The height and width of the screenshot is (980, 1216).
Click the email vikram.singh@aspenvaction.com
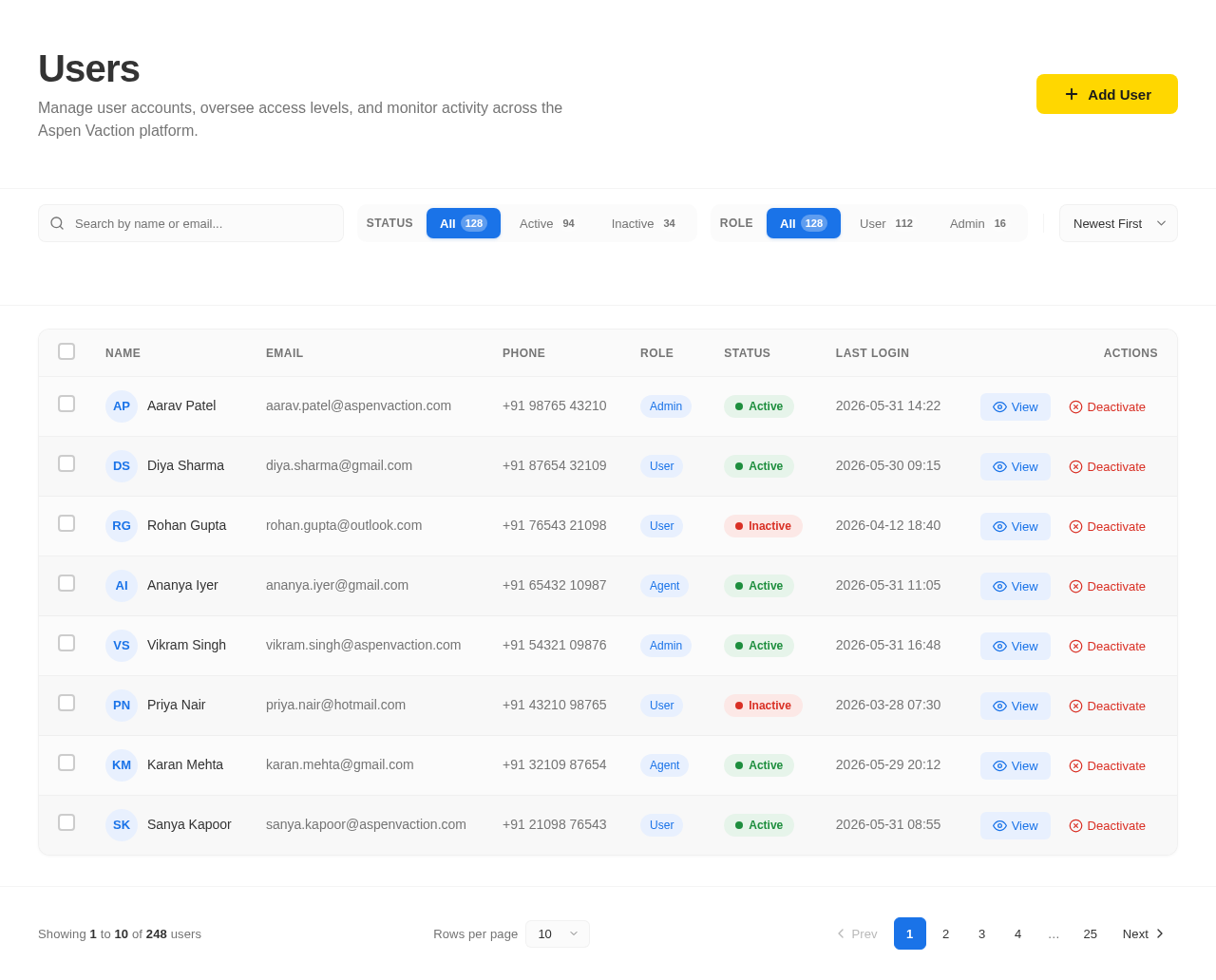(x=363, y=645)
